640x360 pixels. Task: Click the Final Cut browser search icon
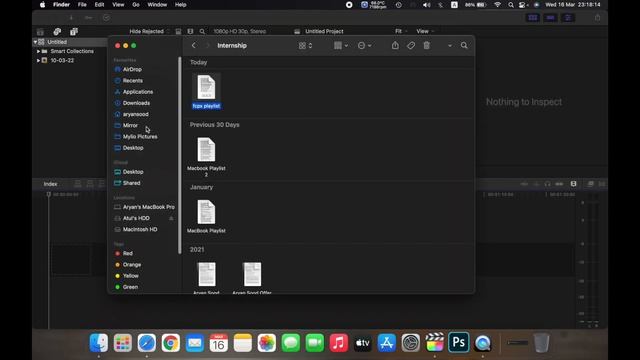point(202,31)
